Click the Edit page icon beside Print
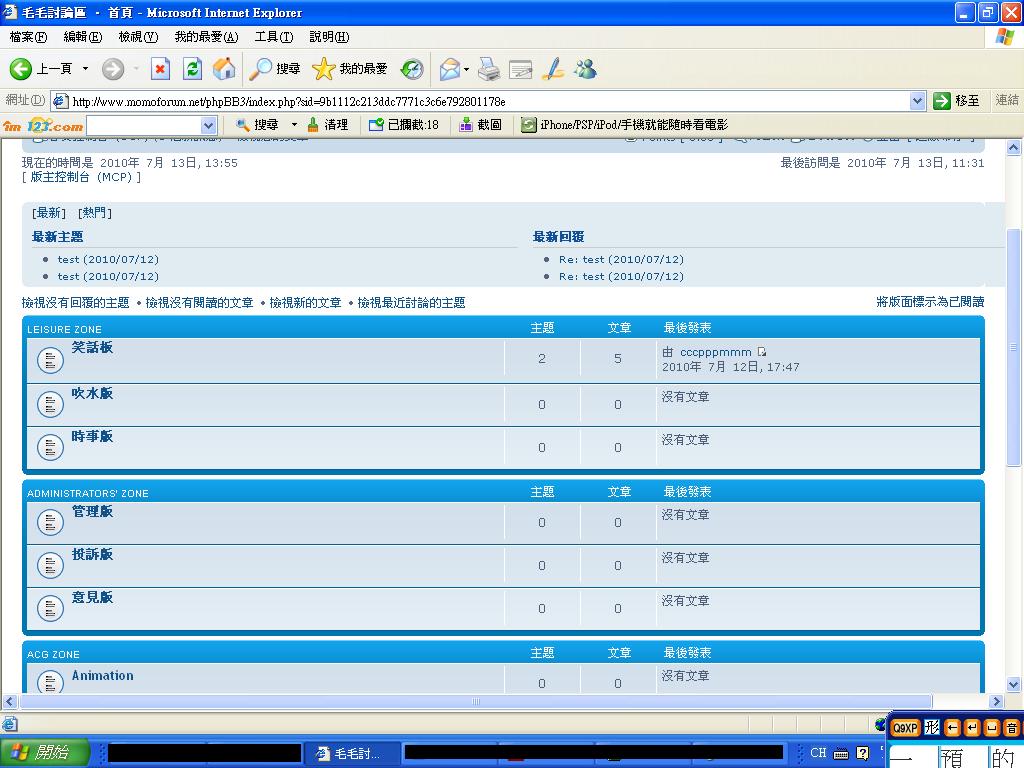Screen dimensions: 1024x768 click(x=520, y=69)
